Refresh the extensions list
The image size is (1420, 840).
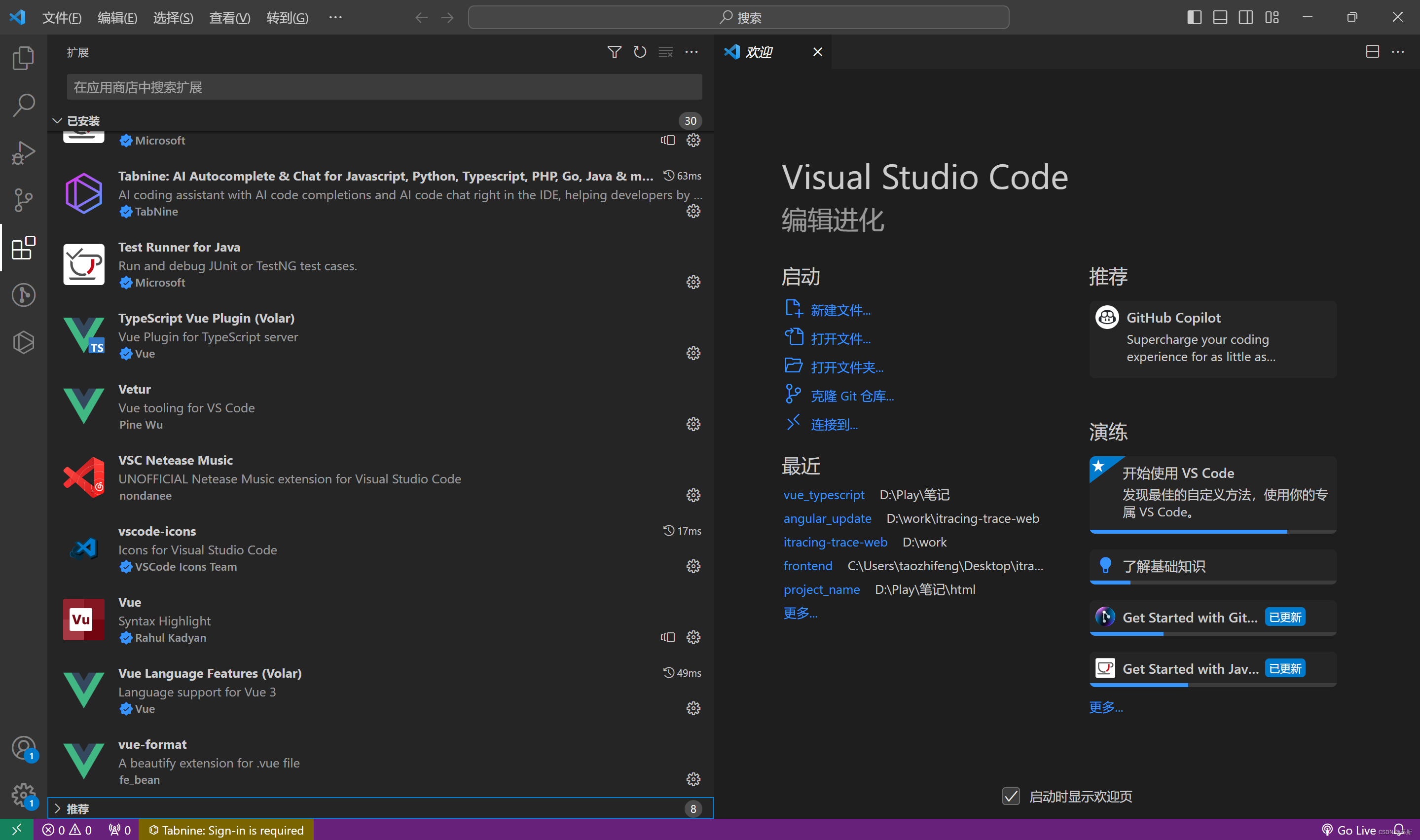[640, 52]
